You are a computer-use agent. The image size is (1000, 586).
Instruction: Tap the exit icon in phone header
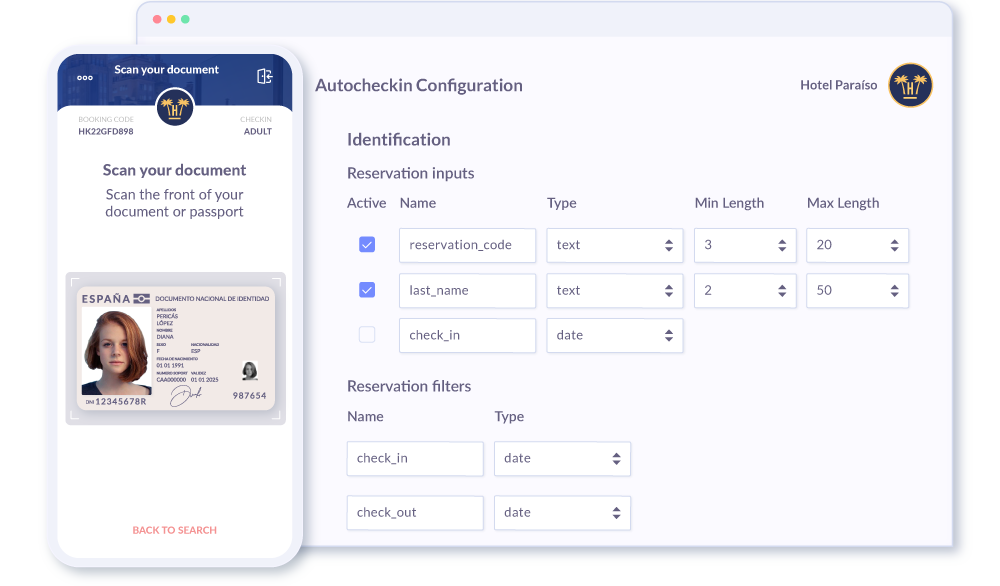(x=265, y=77)
